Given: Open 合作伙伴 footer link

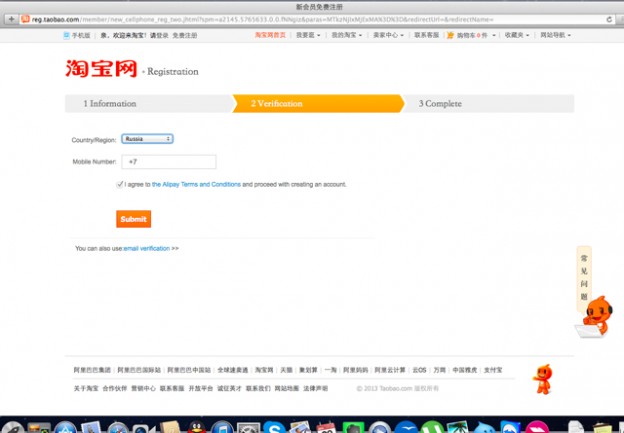Looking at the screenshot, I should click(115, 388).
